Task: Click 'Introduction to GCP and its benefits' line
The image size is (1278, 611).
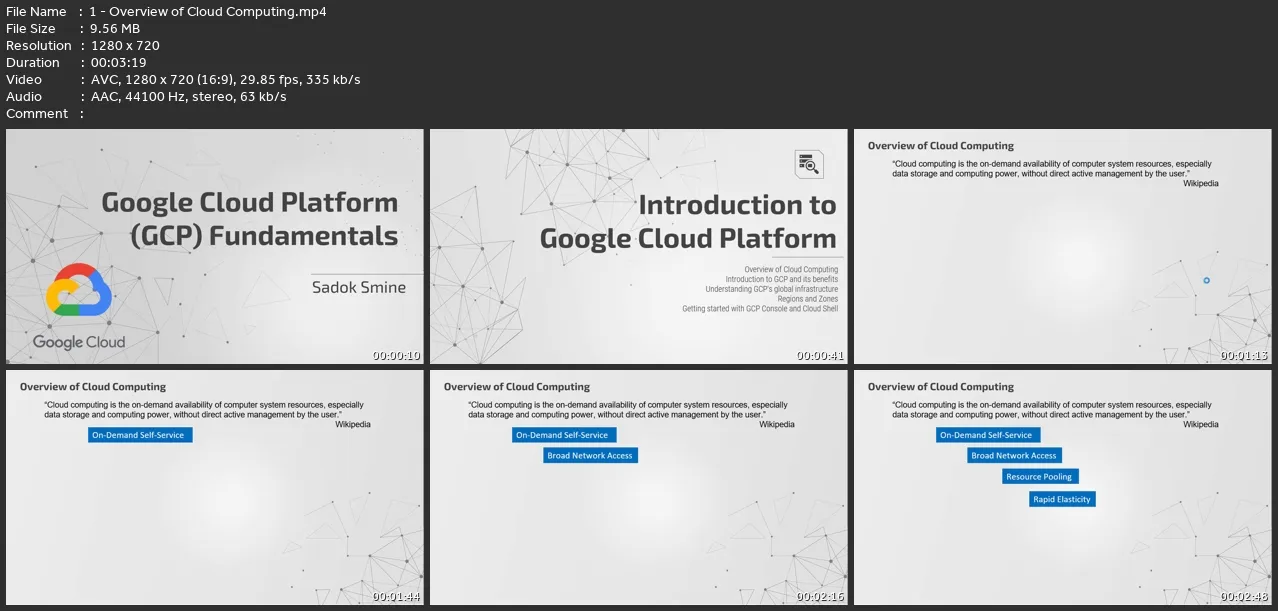Action: pyautogui.click(x=782, y=279)
